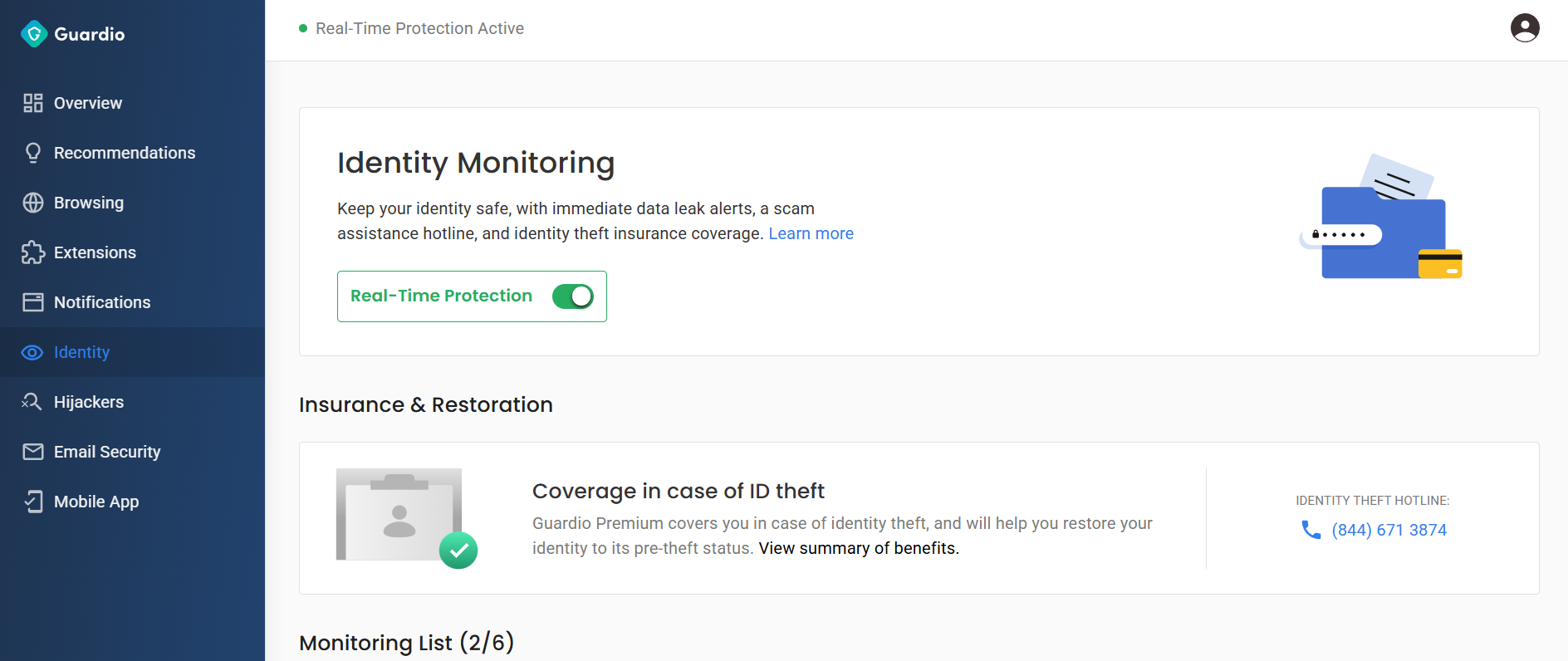
Task: Click the Guardio shield logo icon
Action: pos(34,34)
